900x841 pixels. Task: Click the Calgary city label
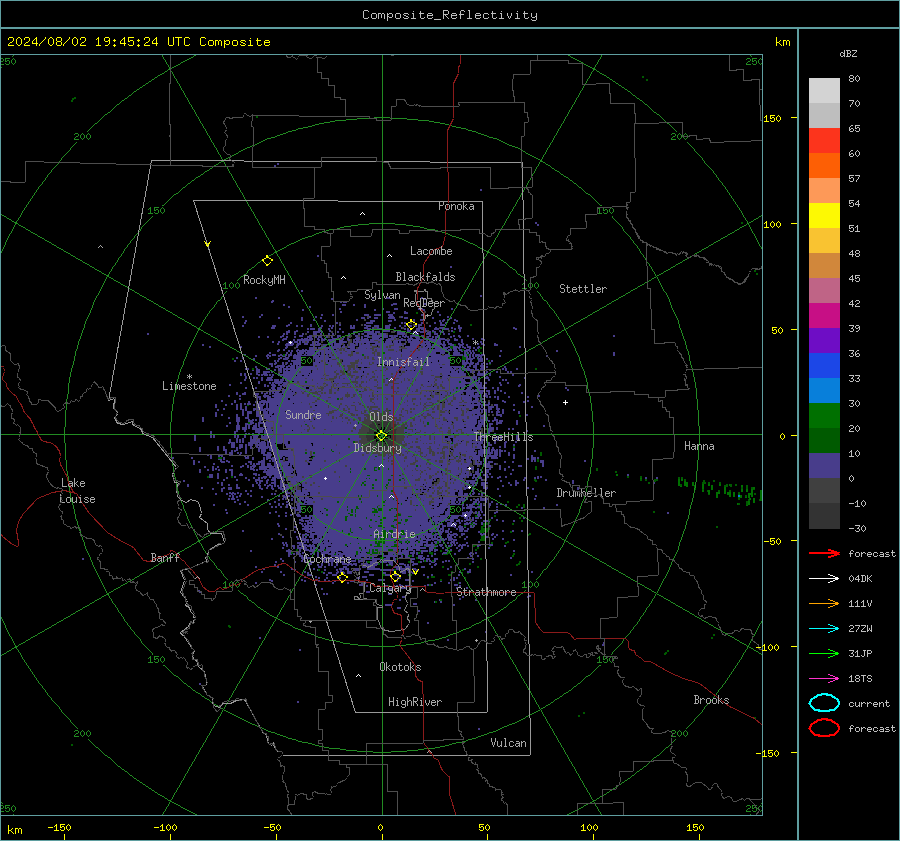point(390,588)
